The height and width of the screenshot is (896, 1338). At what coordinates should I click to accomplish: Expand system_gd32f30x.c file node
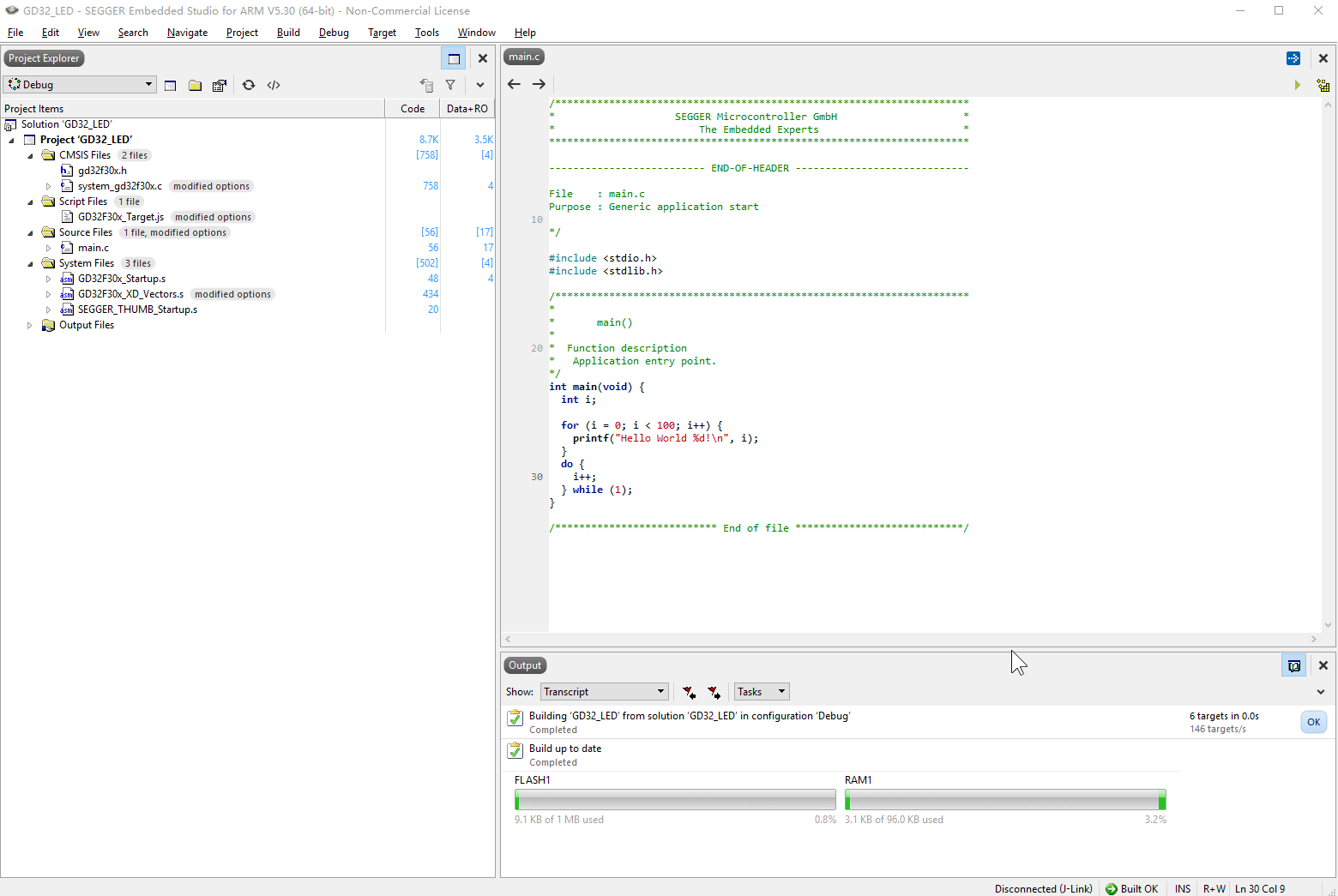[49, 186]
